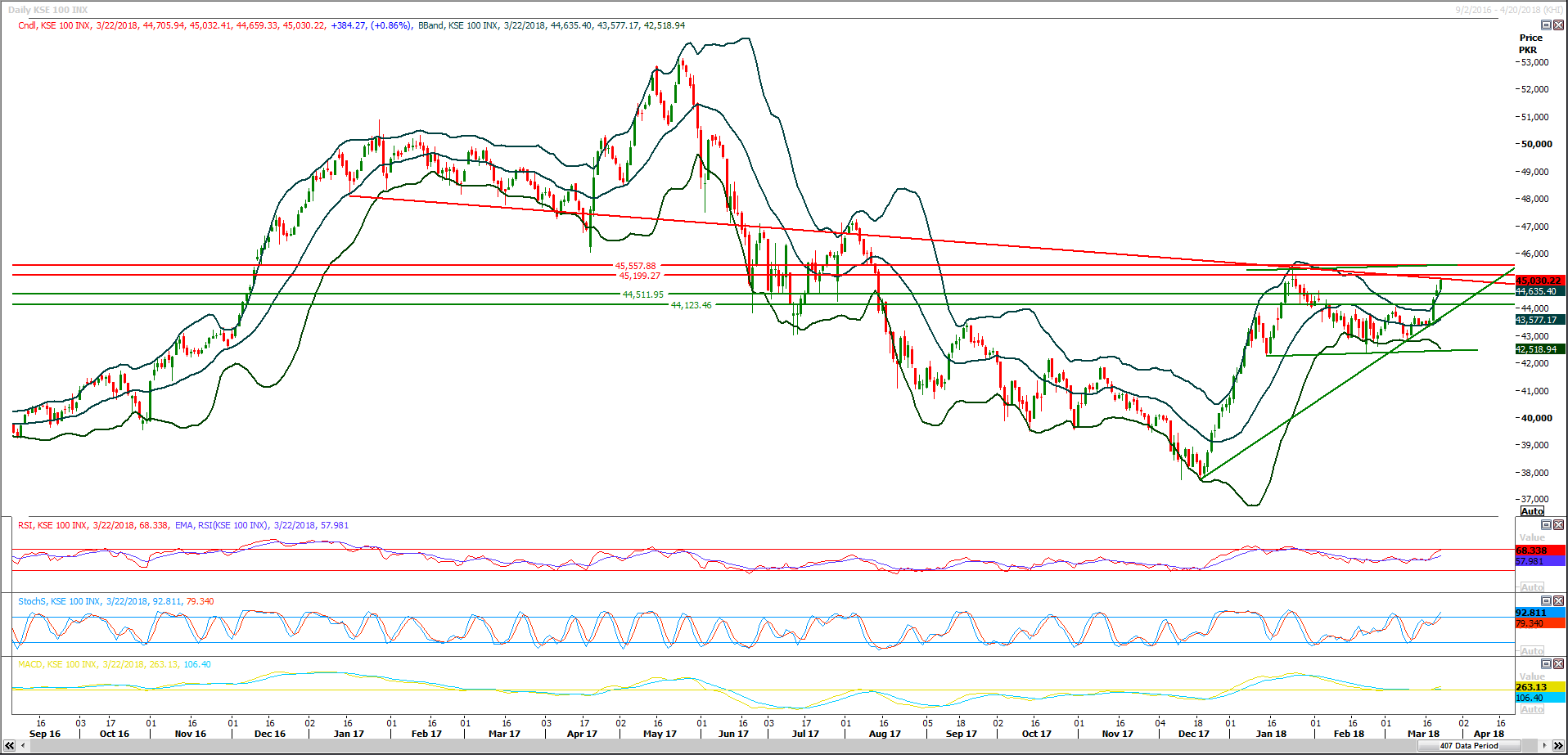Jump to chart end with double-right arrow
Image resolution: width=1568 pixels, height=755 pixels.
[x=1557, y=746]
